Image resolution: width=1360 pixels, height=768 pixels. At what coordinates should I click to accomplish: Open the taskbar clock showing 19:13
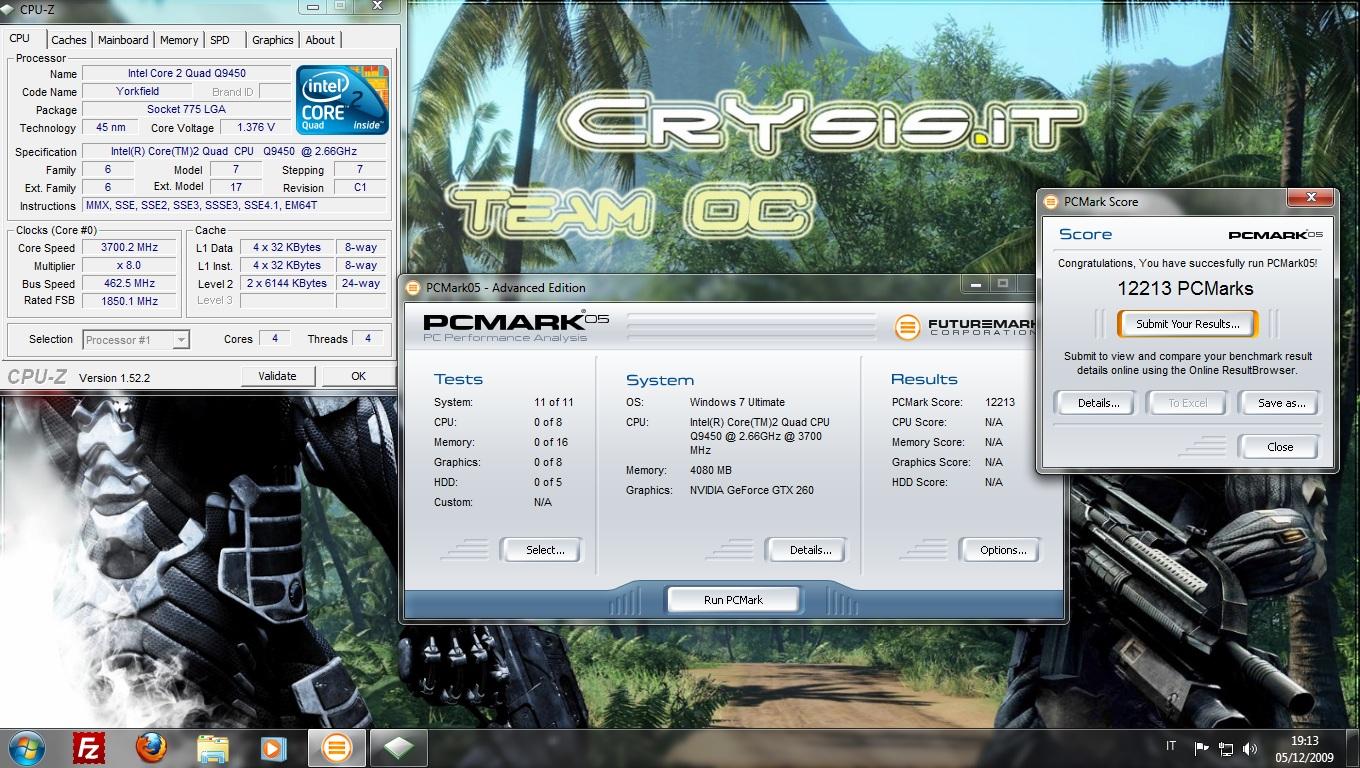(x=1305, y=748)
